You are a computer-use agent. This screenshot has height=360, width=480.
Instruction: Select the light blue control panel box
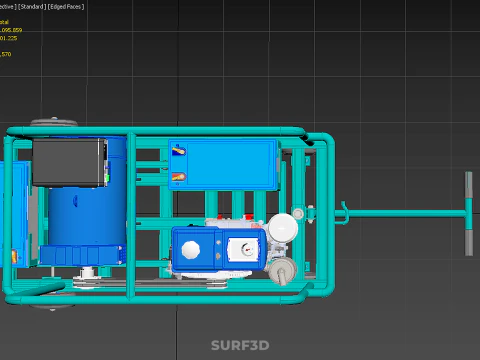223,165
